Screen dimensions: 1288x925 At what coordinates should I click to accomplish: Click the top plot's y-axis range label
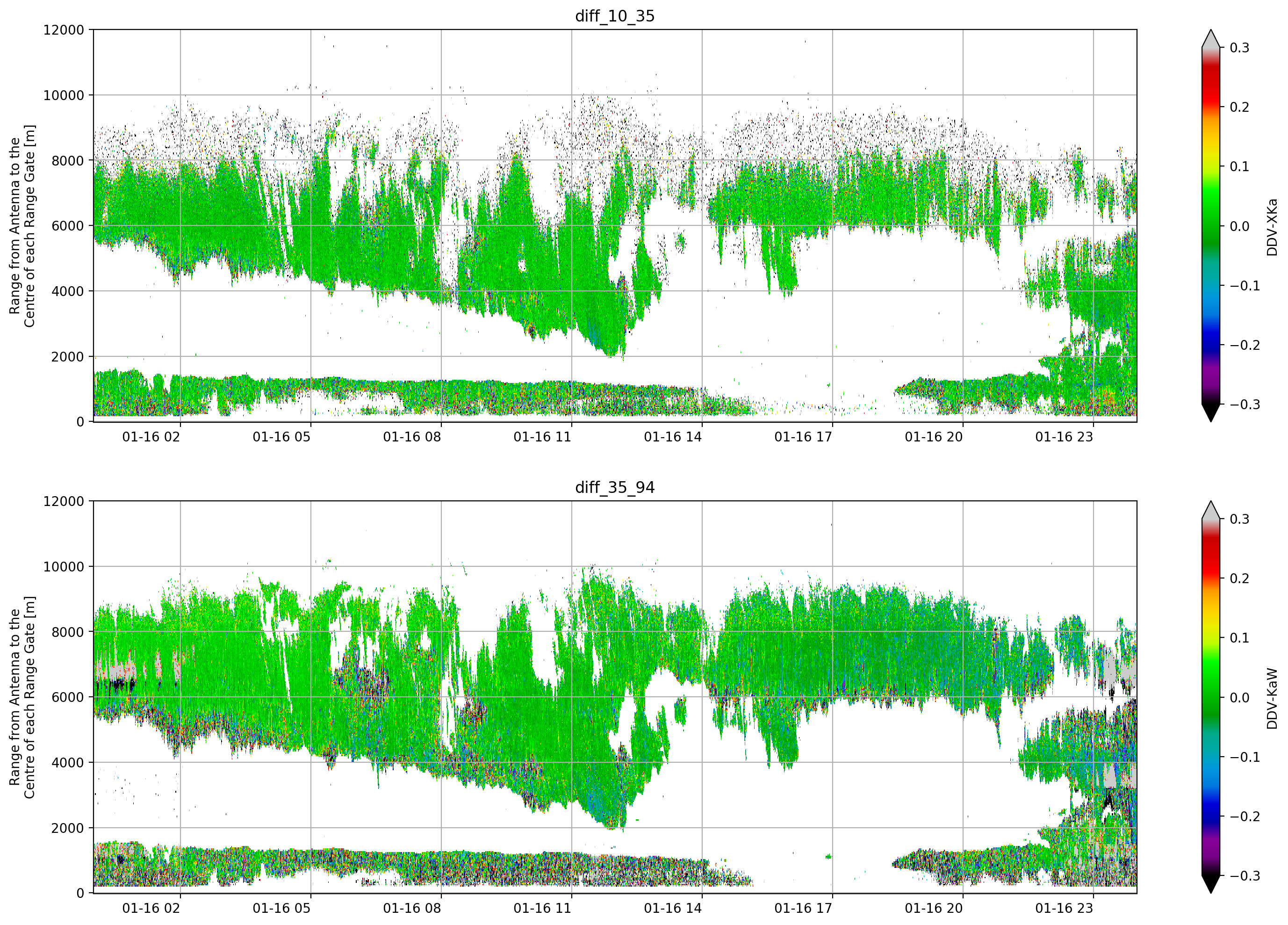coord(22,225)
